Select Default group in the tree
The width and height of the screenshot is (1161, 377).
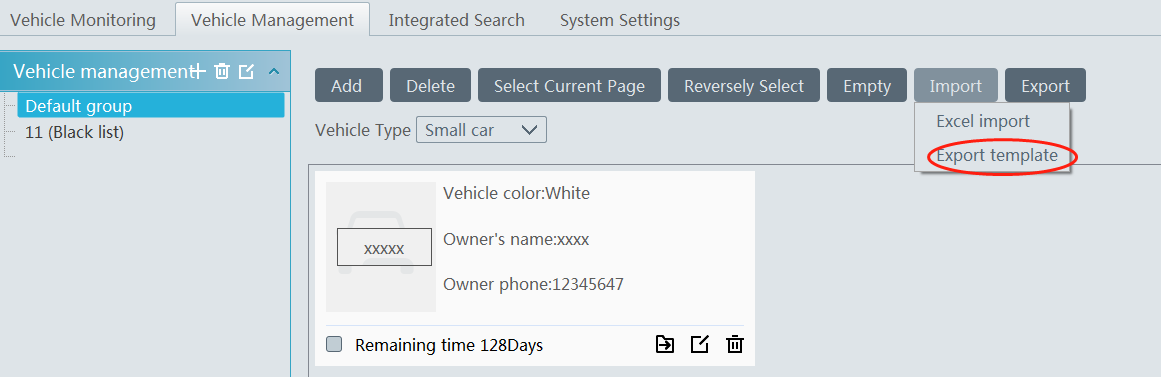pos(151,106)
